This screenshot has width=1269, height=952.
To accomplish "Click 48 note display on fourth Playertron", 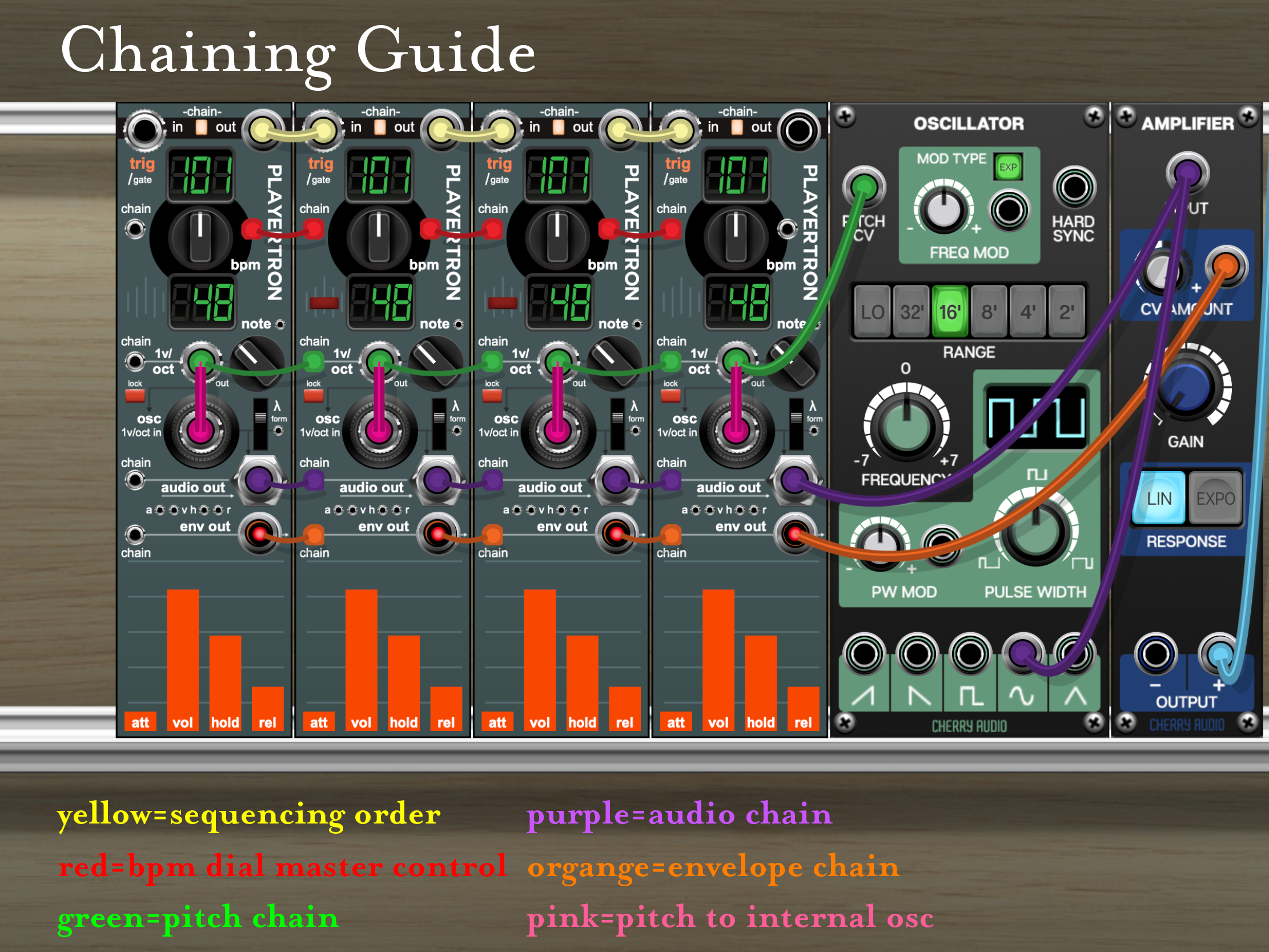I will (x=737, y=303).
